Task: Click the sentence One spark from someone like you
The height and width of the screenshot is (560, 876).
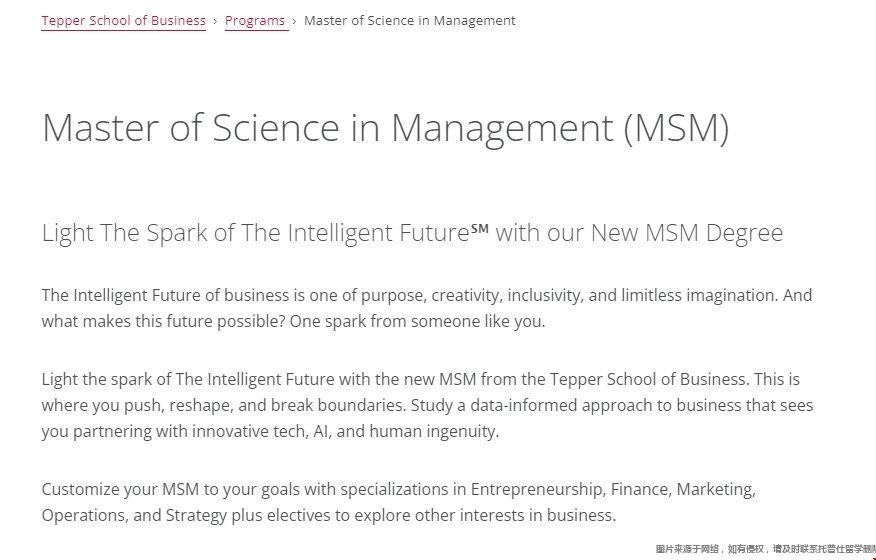Action: 417,321
